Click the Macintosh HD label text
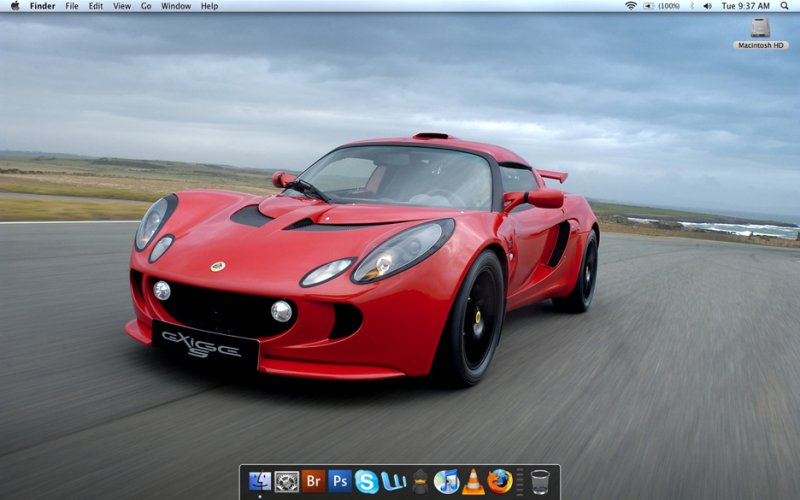The image size is (800, 500). pyautogui.click(x=760, y=45)
